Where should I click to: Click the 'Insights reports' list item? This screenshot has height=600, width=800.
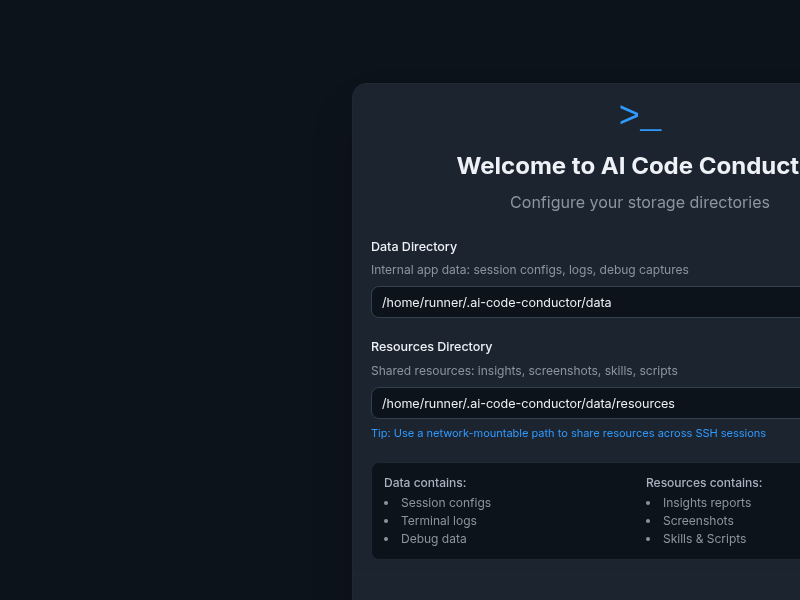click(x=707, y=503)
